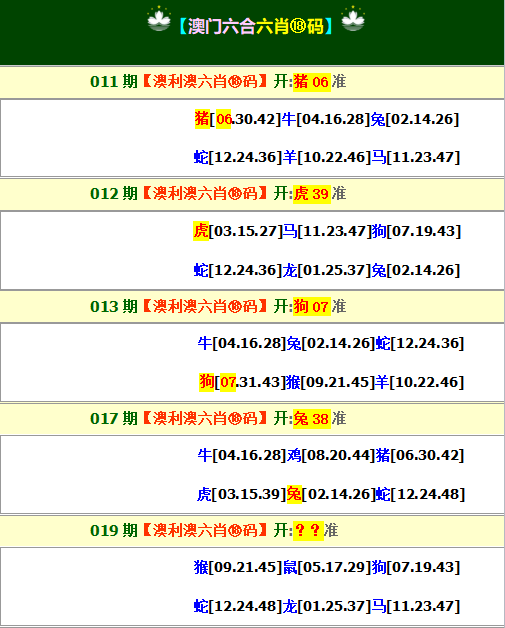Click 兔[02.14.26] in the period 012 picks
The height and width of the screenshot is (628, 505).
(x=416, y=270)
